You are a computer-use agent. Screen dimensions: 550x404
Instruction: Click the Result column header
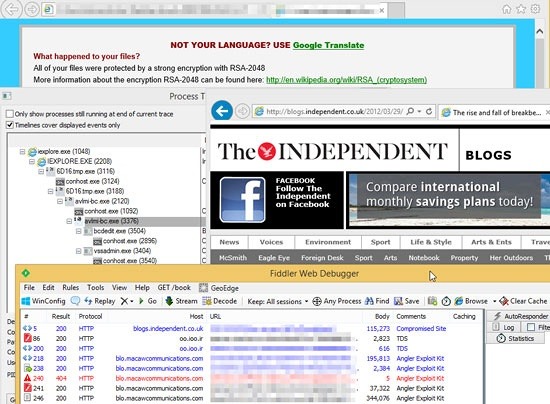pos(61,316)
